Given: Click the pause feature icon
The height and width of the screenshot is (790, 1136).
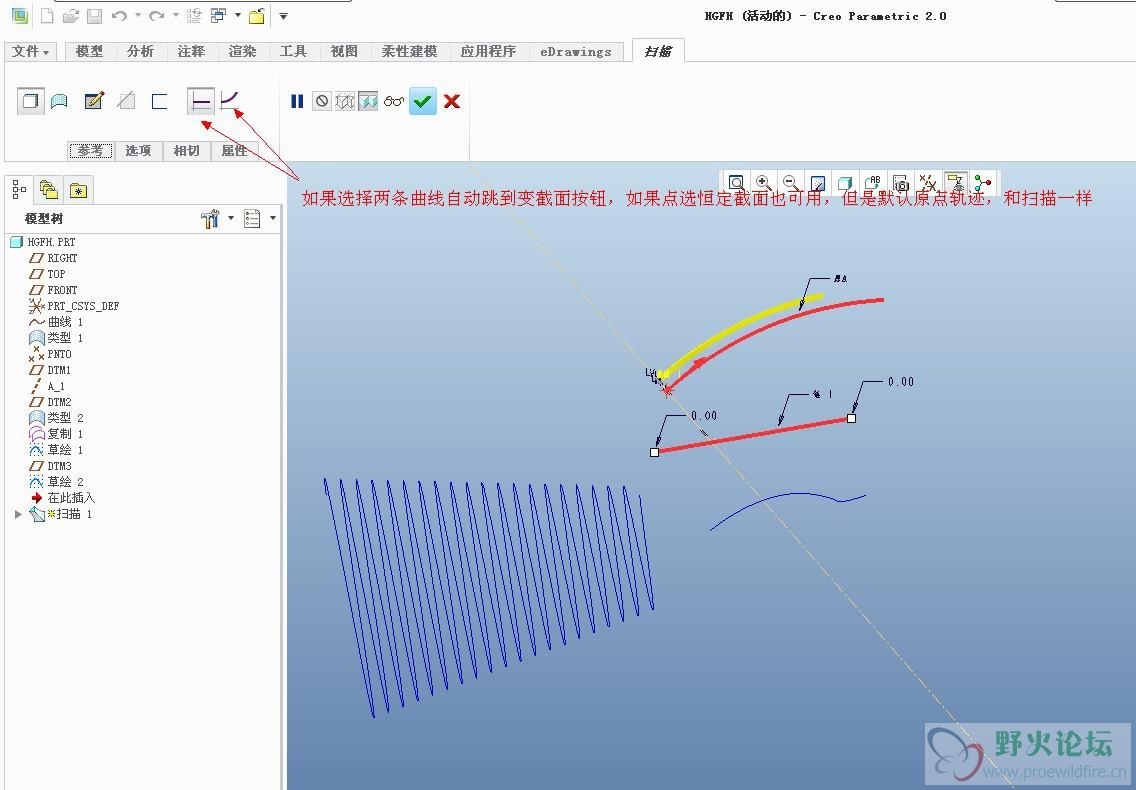Looking at the screenshot, I should (x=297, y=101).
